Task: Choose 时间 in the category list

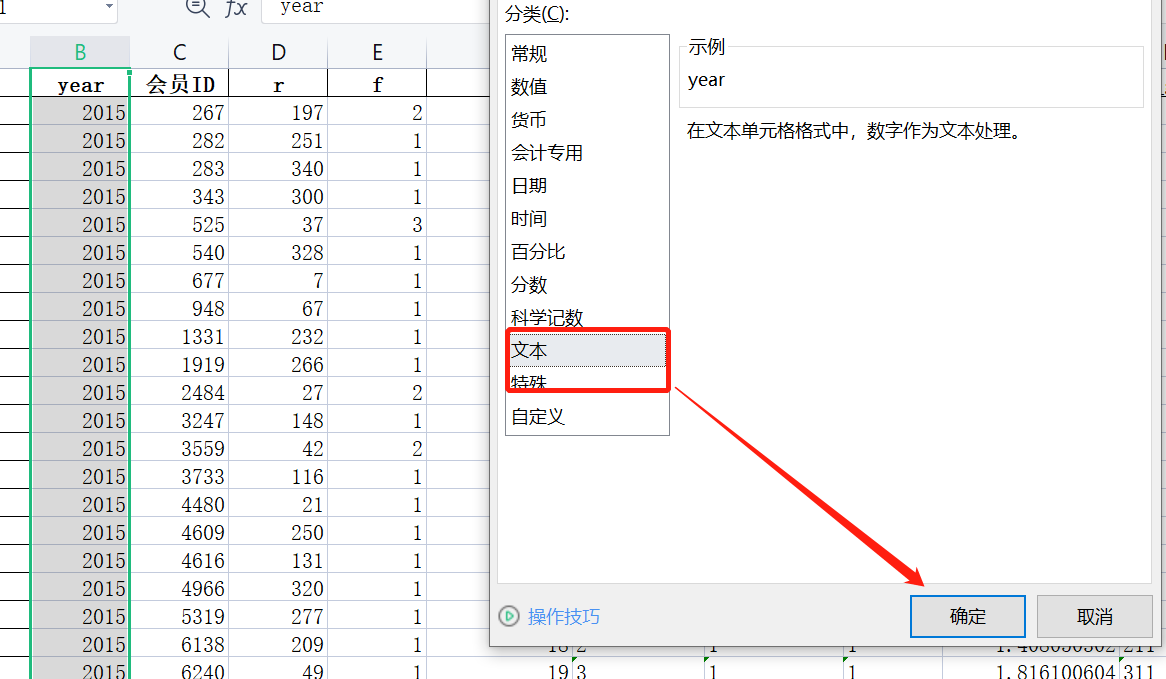Action: point(587,219)
